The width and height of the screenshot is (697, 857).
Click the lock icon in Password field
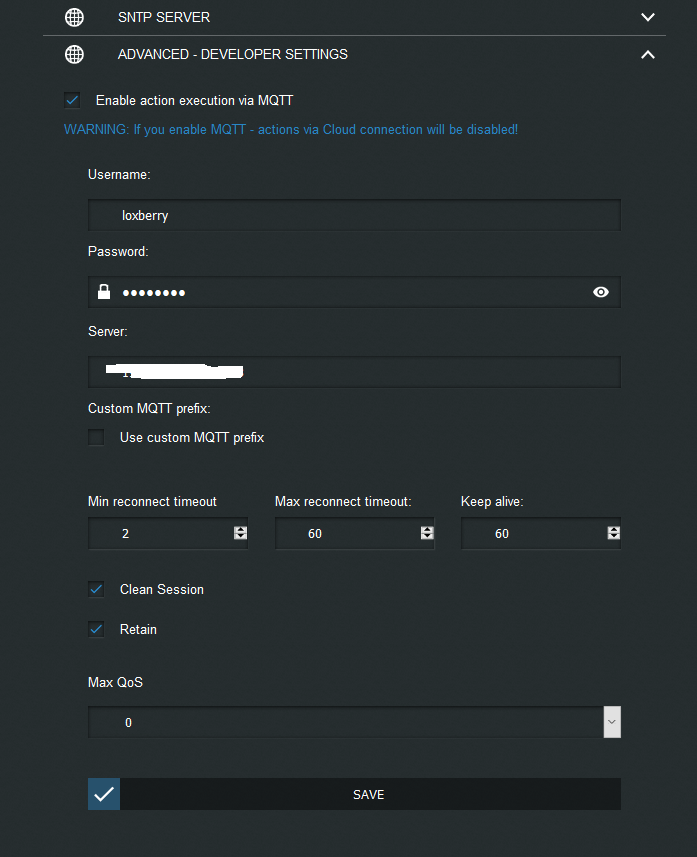click(x=104, y=292)
